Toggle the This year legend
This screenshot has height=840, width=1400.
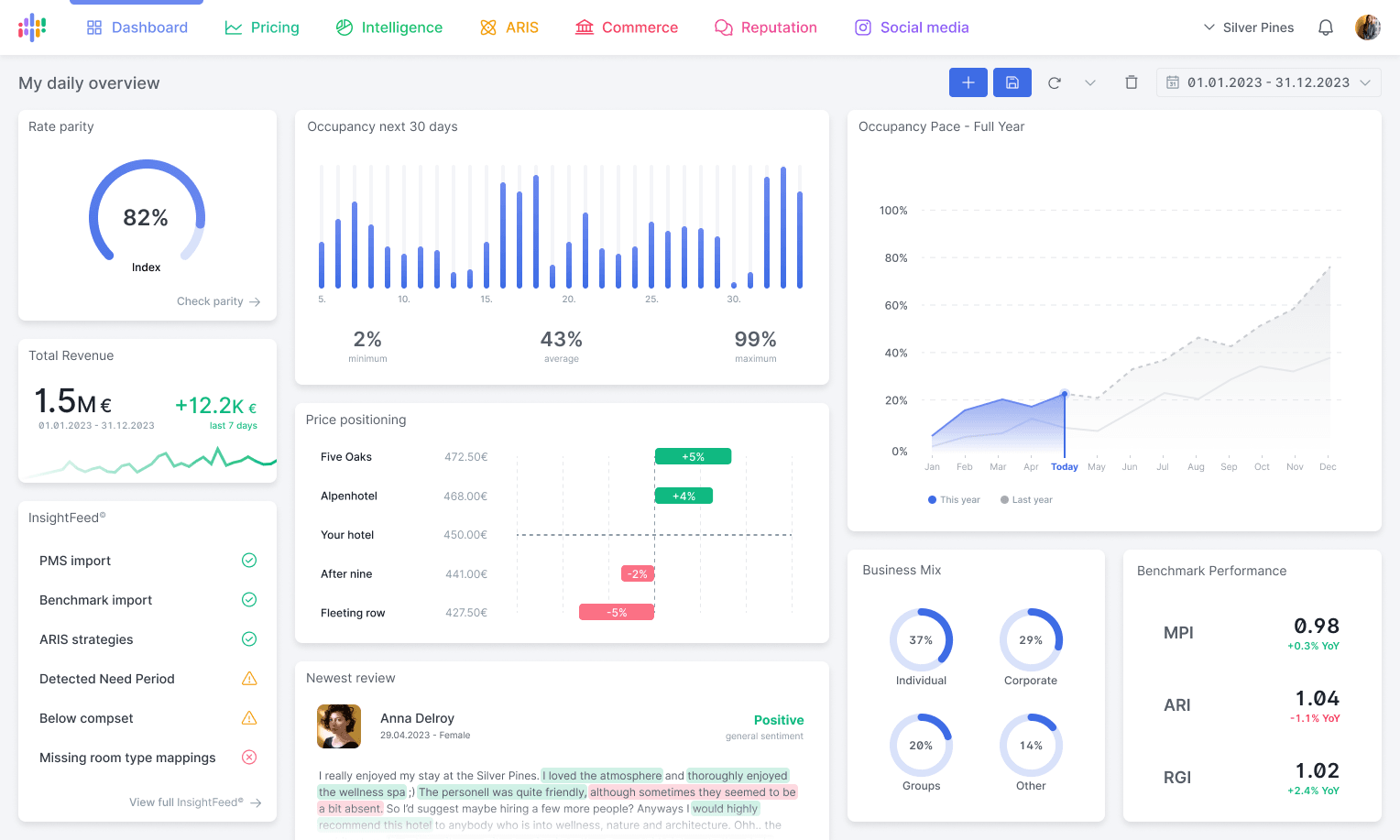point(953,499)
